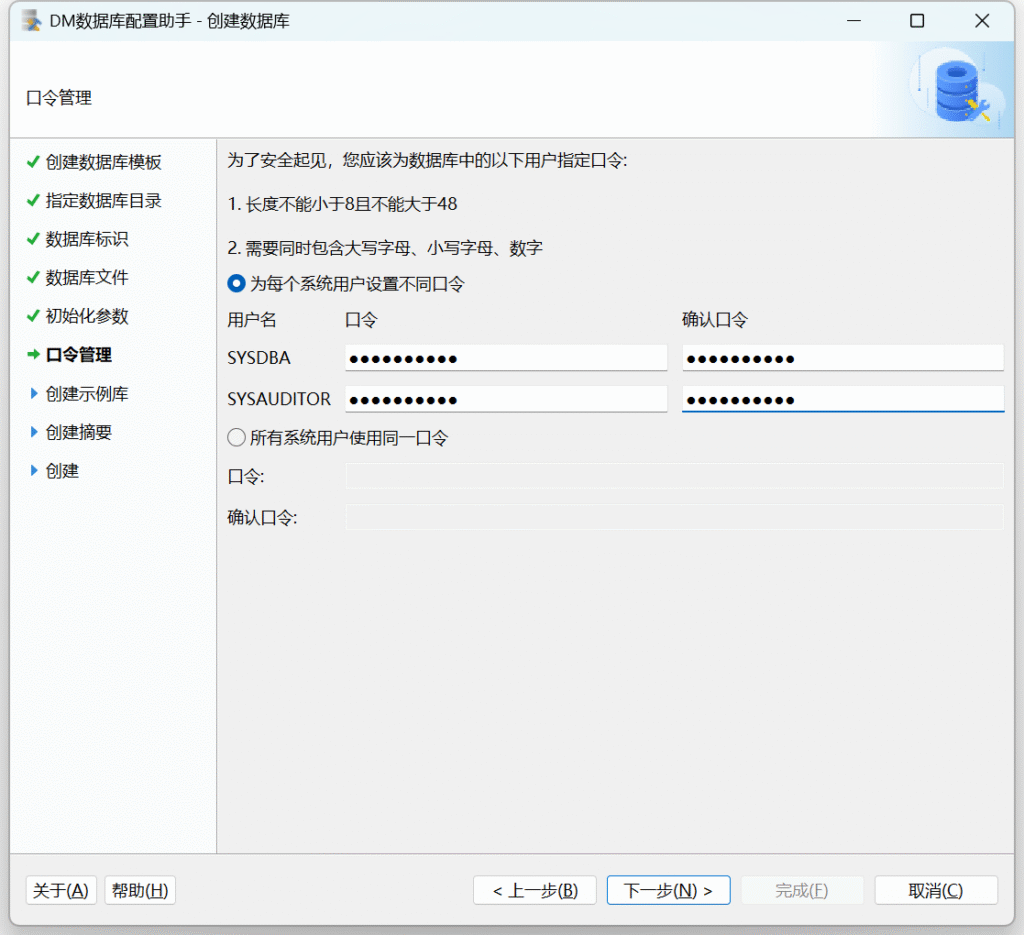Select 所有系统用户使用同一口令 radio option

pyautogui.click(x=237, y=438)
